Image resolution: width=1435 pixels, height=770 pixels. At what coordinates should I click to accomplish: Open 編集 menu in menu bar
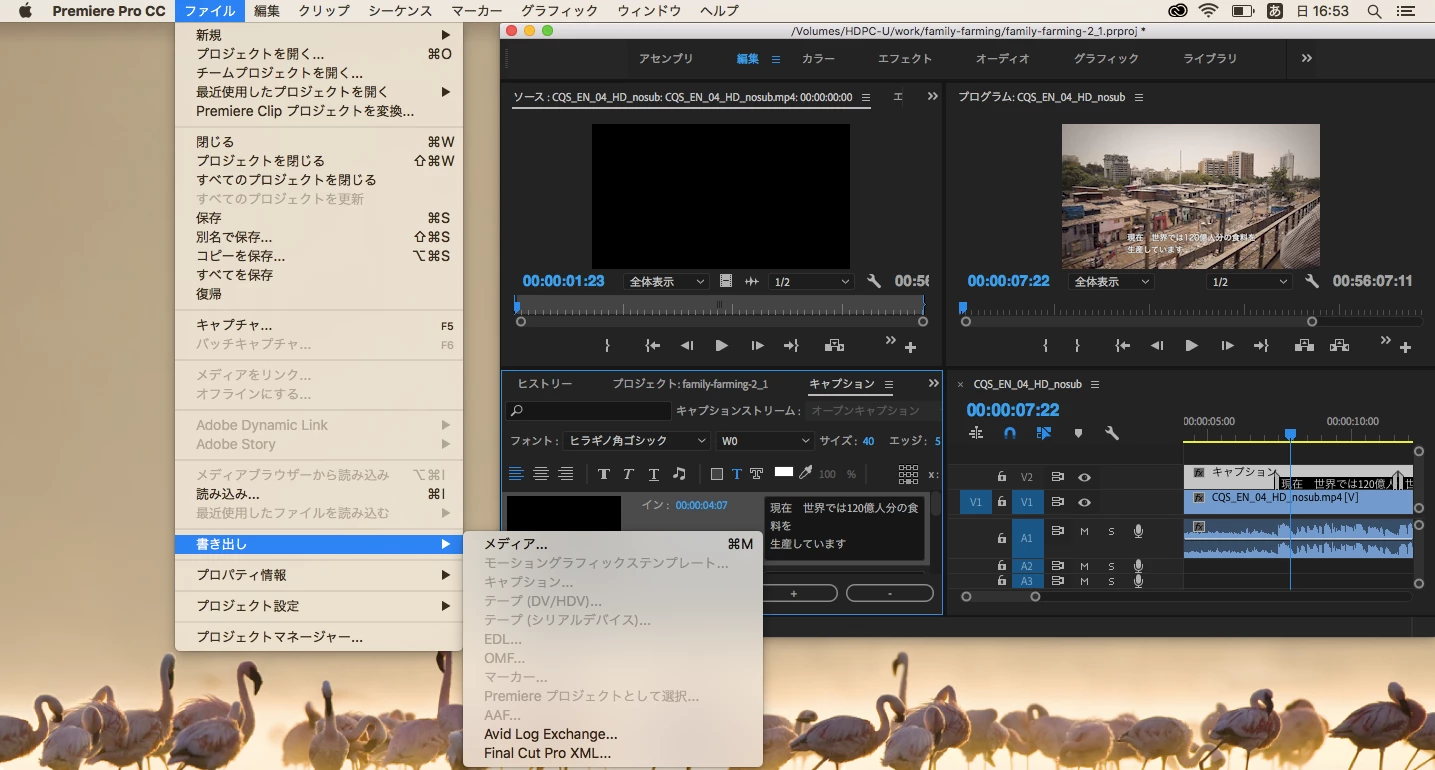[x=267, y=11]
